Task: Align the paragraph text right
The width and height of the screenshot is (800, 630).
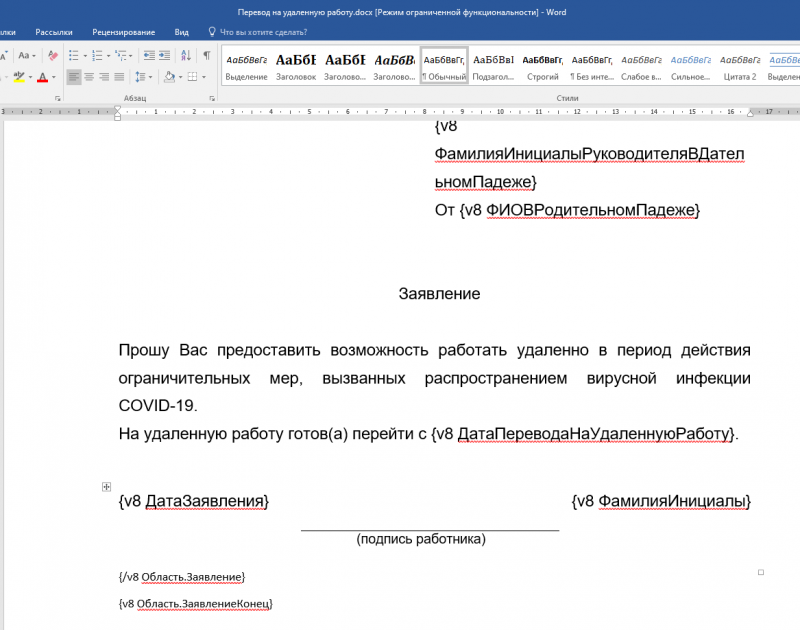Action: pos(104,77)
